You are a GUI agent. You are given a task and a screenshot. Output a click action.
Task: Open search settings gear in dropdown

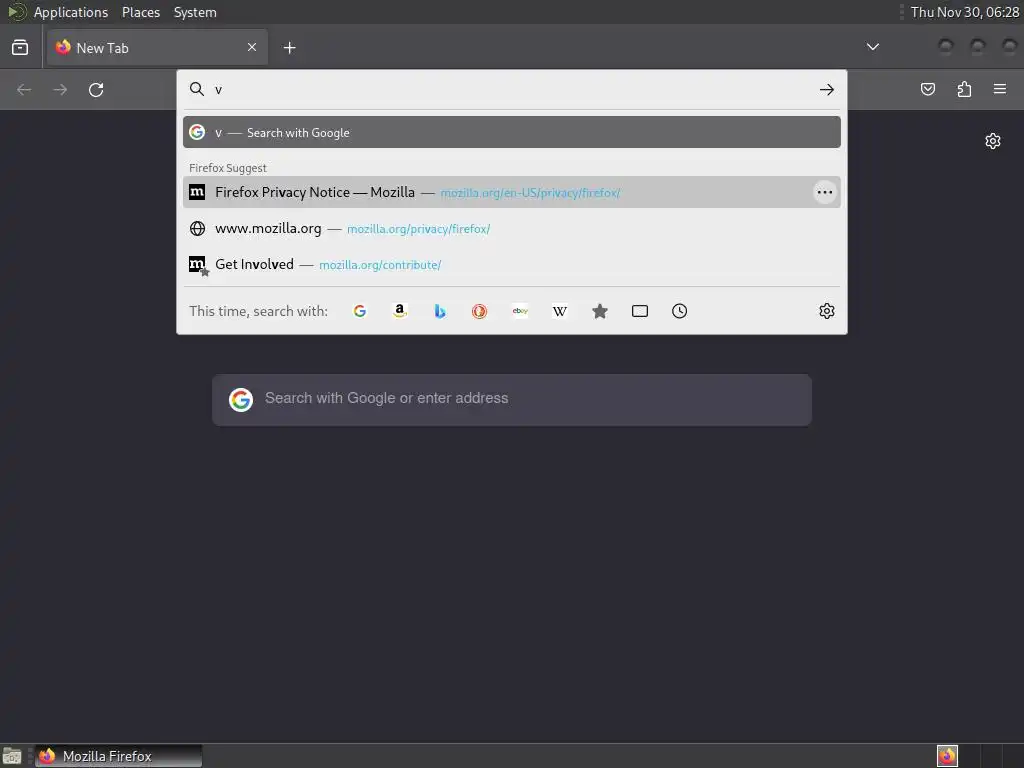(x=827, y=311)
